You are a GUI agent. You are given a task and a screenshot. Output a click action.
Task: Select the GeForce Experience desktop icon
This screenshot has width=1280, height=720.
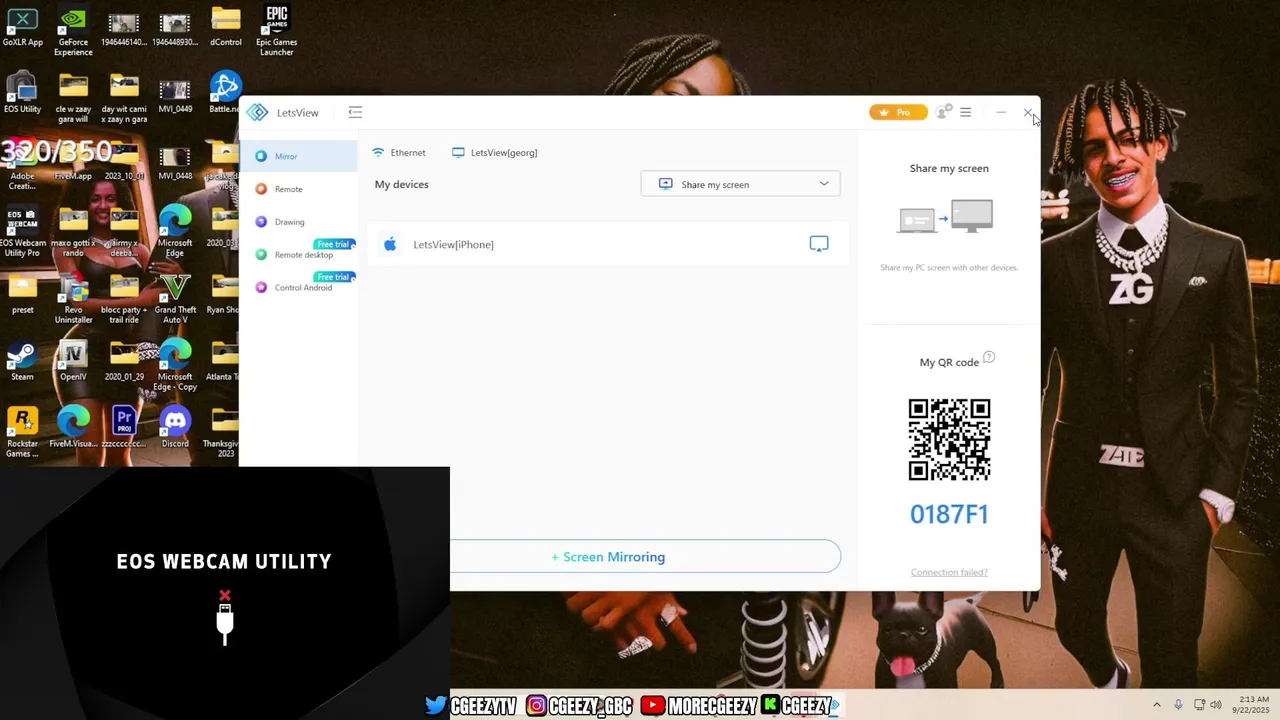coord(73,32)
